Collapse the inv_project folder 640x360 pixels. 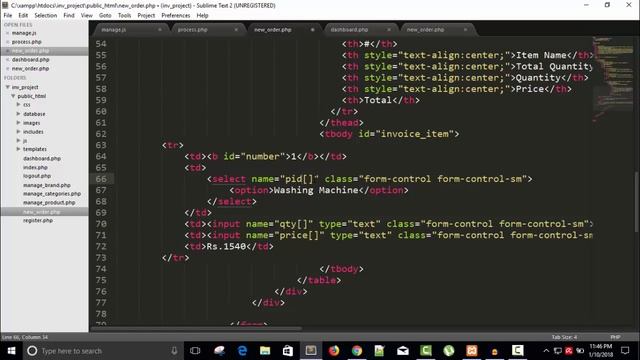(x=7, y=87)
